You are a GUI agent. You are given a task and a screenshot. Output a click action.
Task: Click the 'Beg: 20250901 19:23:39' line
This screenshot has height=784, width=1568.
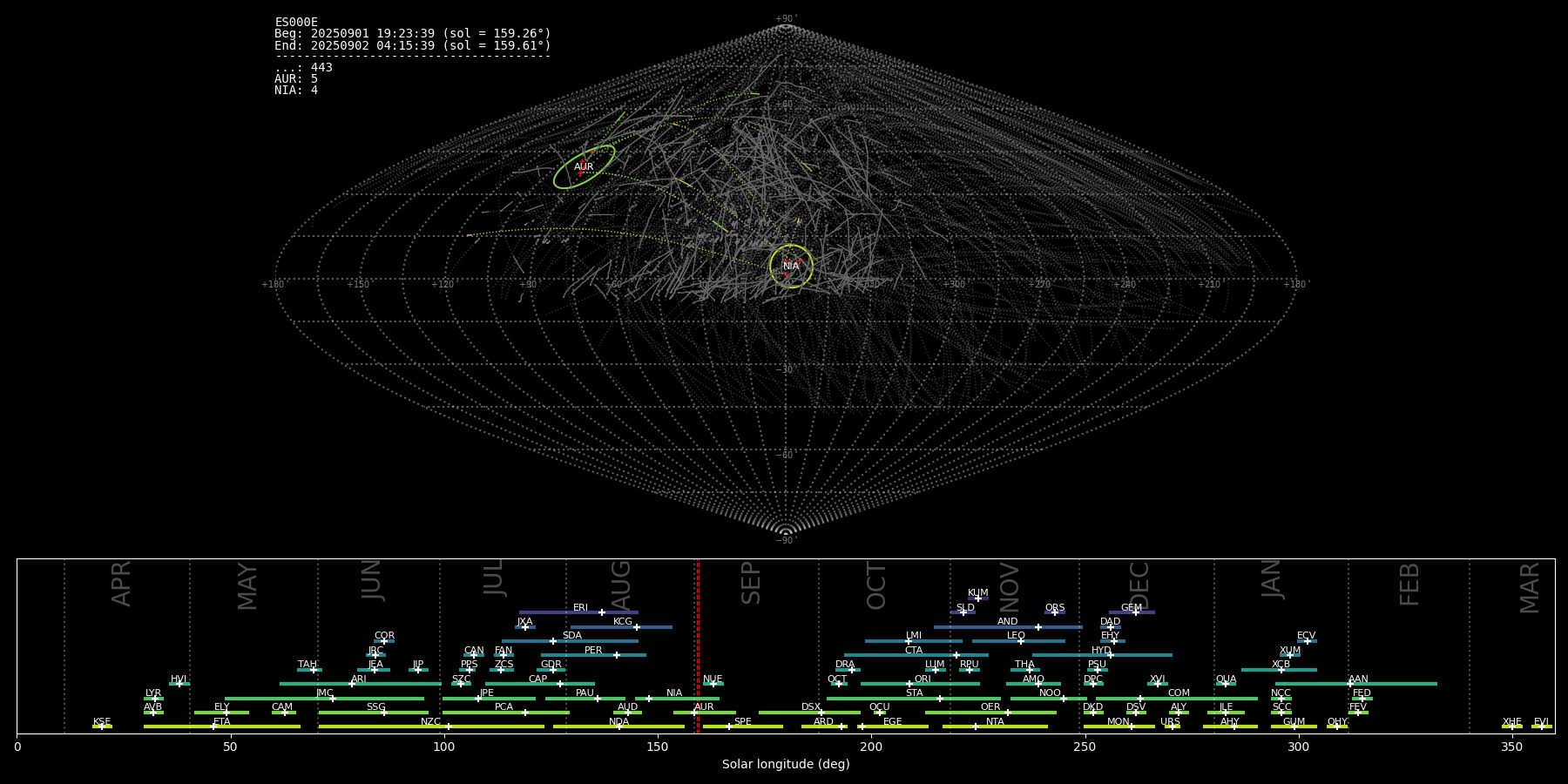413,34
